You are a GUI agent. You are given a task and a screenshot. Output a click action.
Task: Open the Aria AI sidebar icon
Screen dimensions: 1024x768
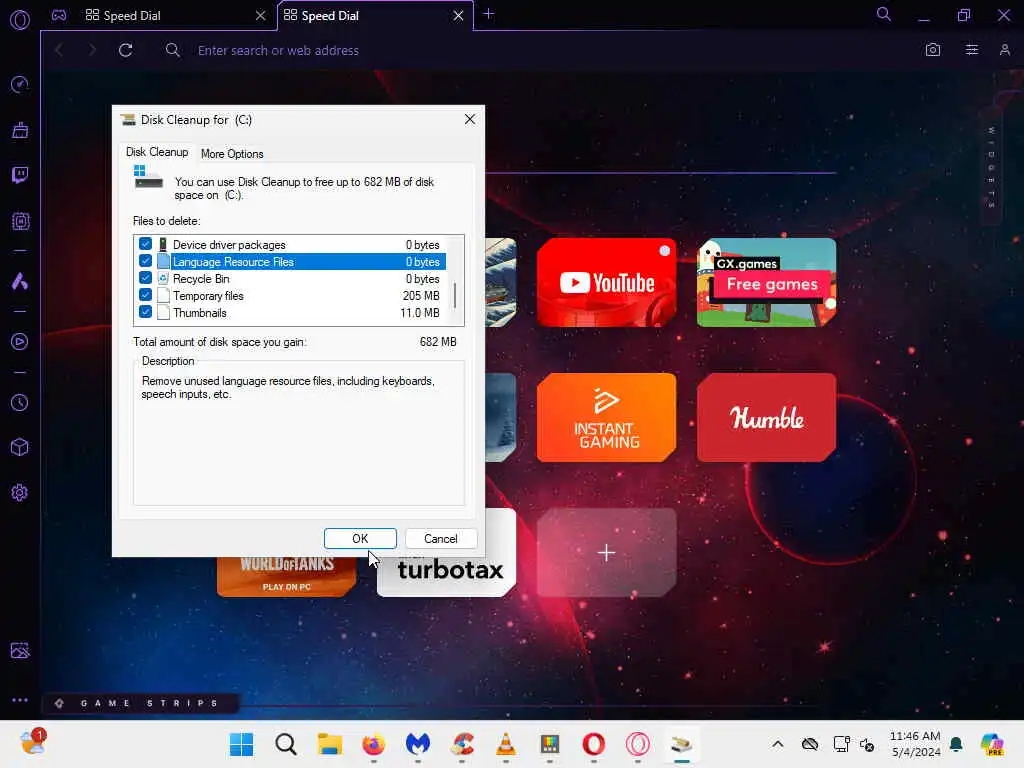(x=20, y=281)
